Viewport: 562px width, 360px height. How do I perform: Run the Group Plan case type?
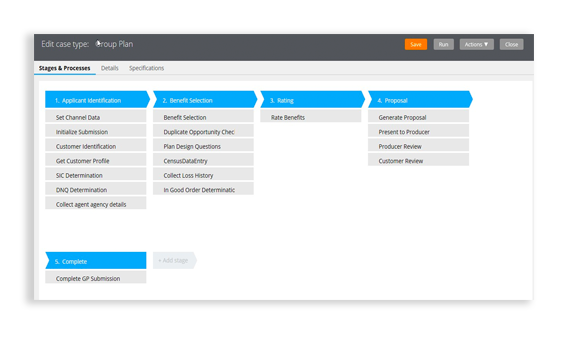[443, 44]
